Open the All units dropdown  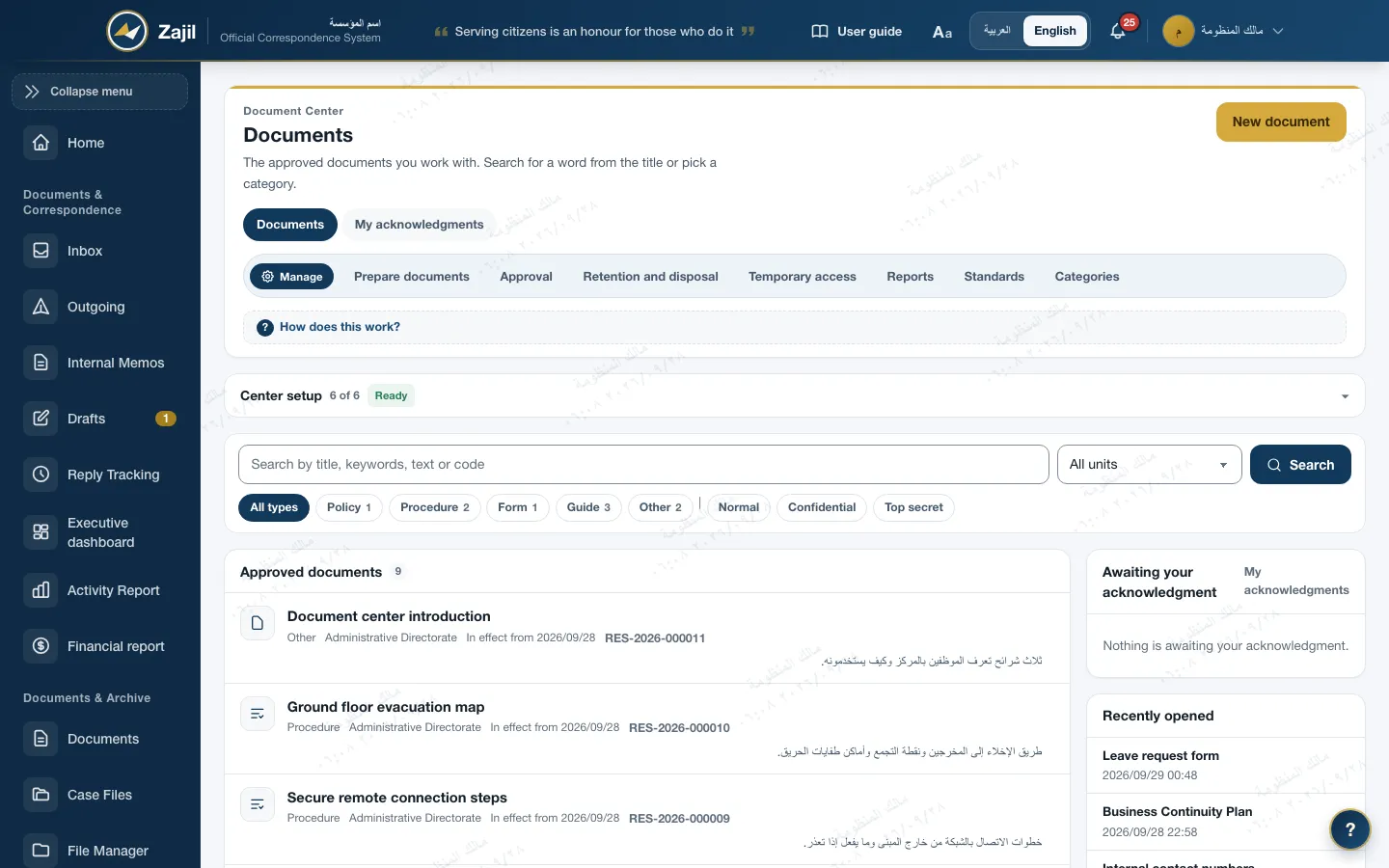[1149, 465]
